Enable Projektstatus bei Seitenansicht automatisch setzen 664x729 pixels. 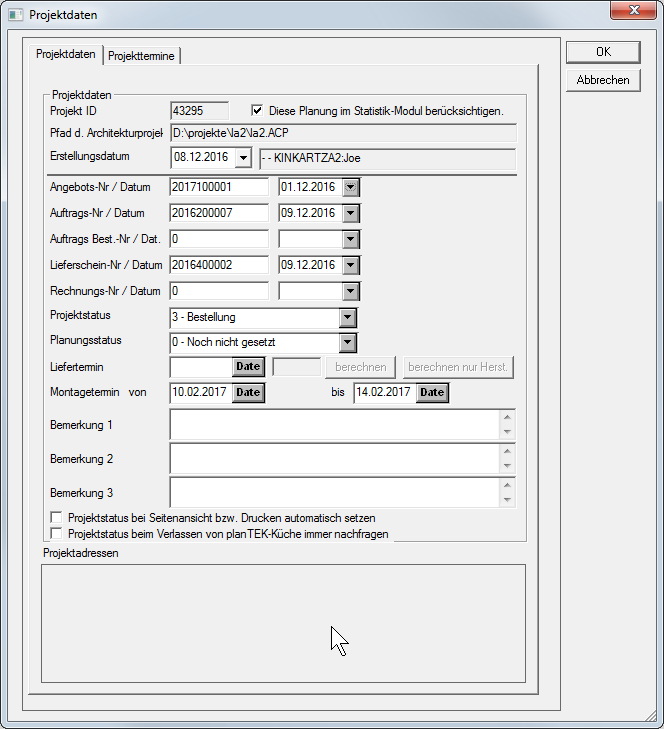click(x=57, y=518)
